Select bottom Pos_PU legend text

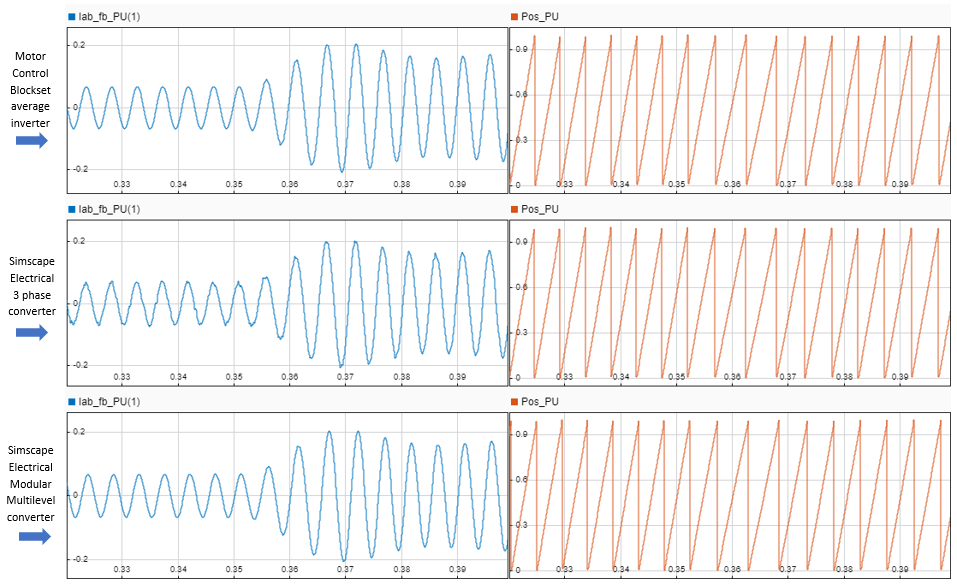pyautogui.click(x=540, y=402)
